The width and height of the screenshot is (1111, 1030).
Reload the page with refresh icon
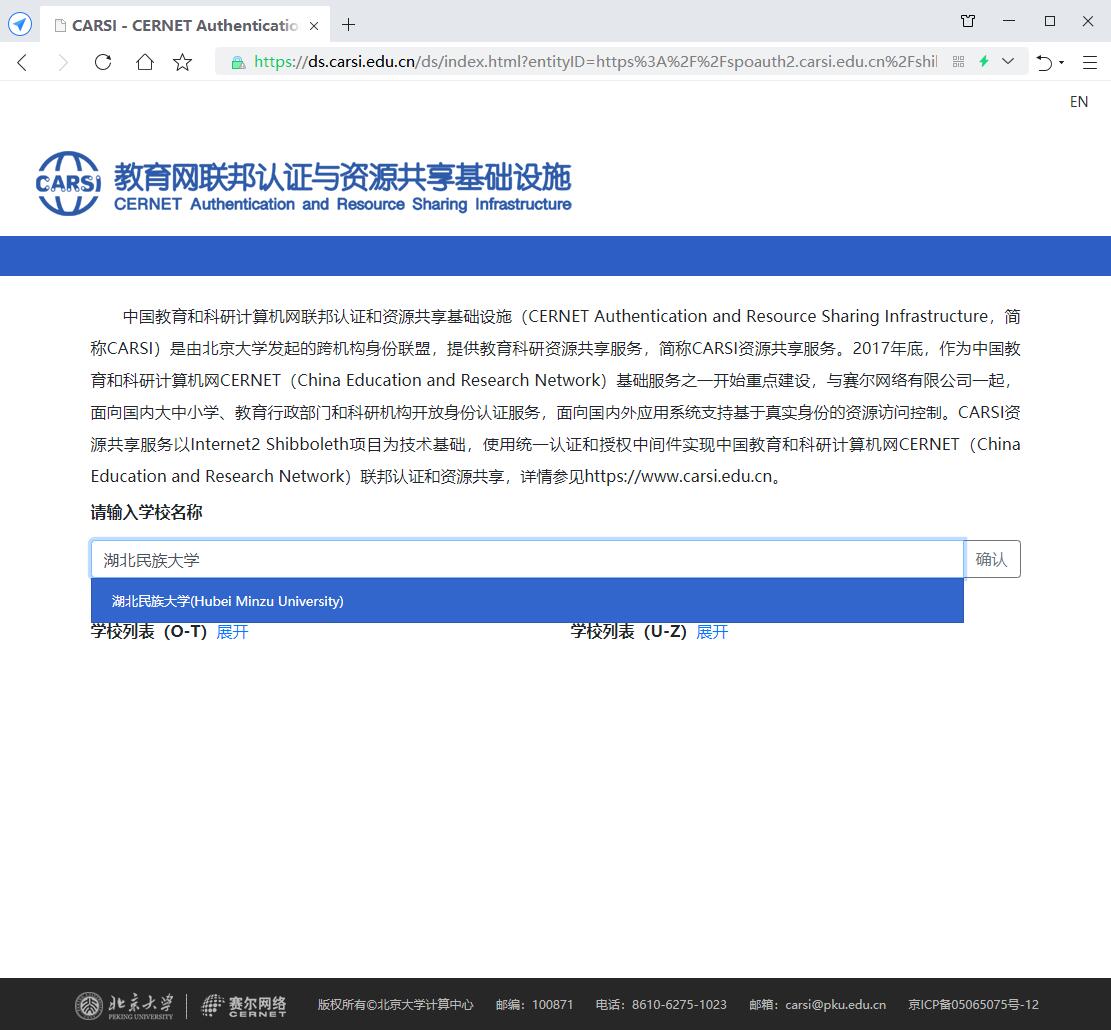pyautogui.click(x=102, y=62)
